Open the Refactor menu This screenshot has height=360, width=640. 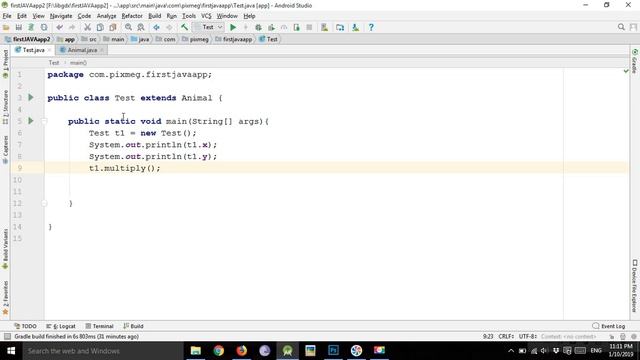tap(132, 16)
